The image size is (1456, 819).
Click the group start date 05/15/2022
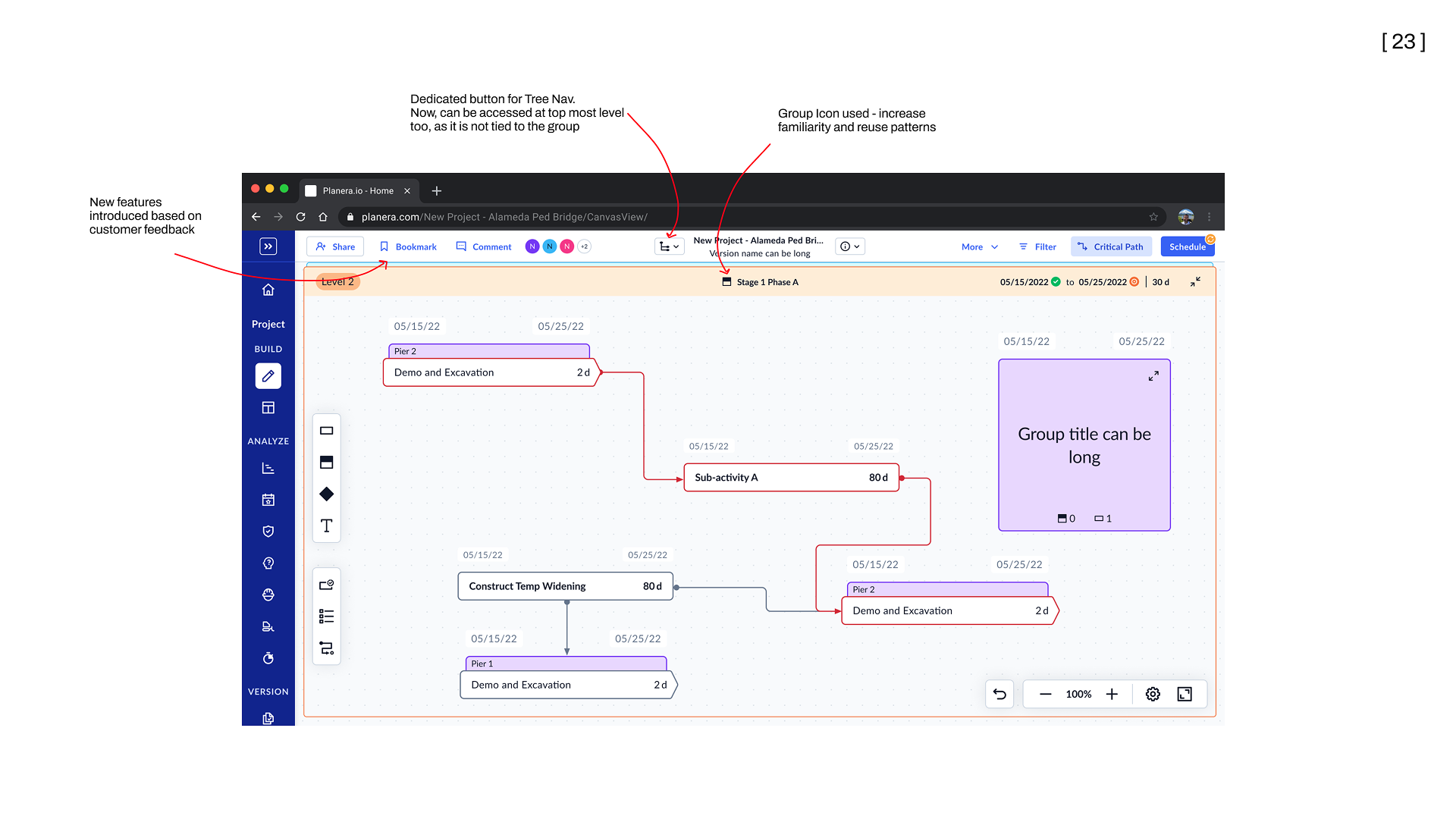1024,282
